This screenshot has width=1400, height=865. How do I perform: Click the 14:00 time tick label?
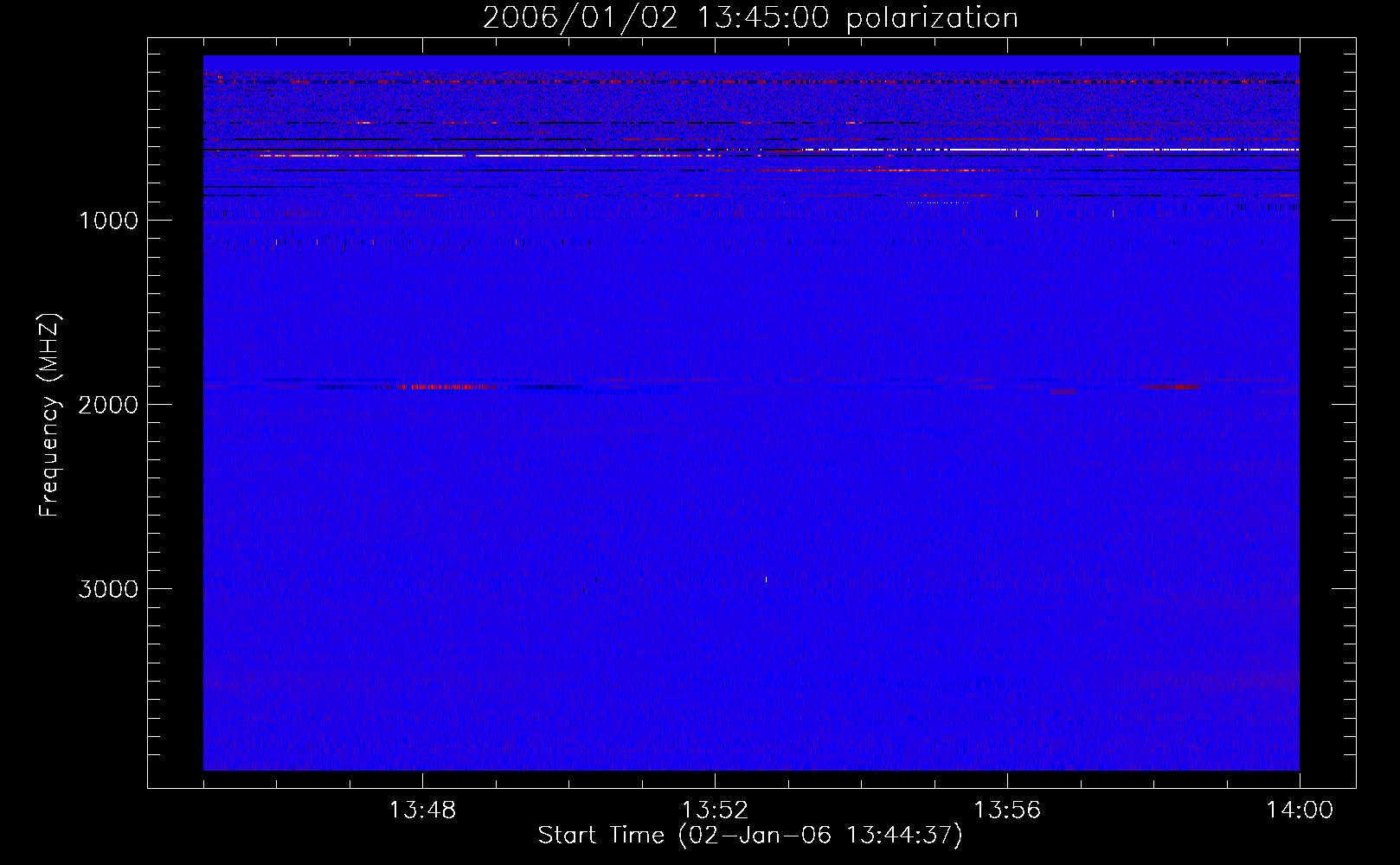(1300, 811)
